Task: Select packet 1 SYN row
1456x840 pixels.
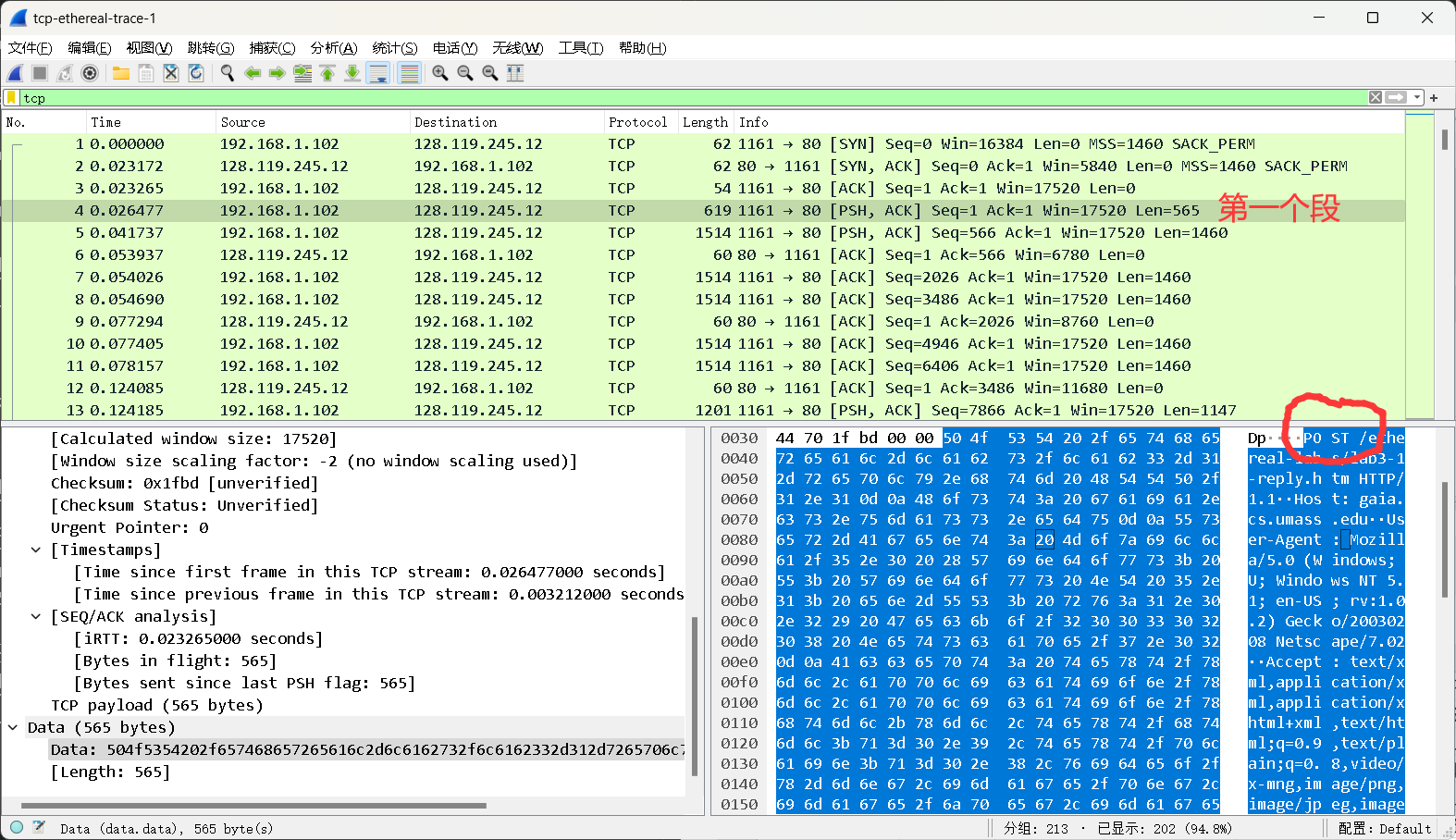Action: pyautogui.click(x=703, y=144)
